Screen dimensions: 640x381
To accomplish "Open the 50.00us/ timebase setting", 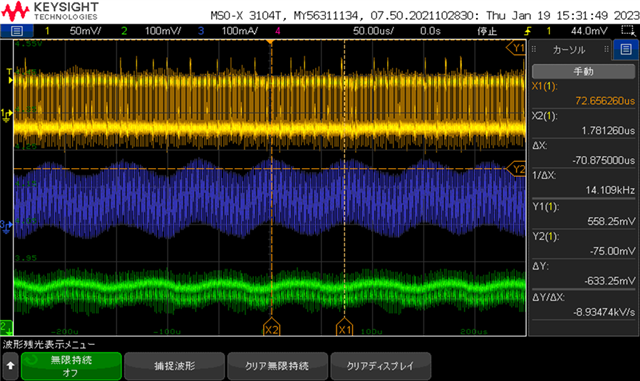I will (373, 31).
